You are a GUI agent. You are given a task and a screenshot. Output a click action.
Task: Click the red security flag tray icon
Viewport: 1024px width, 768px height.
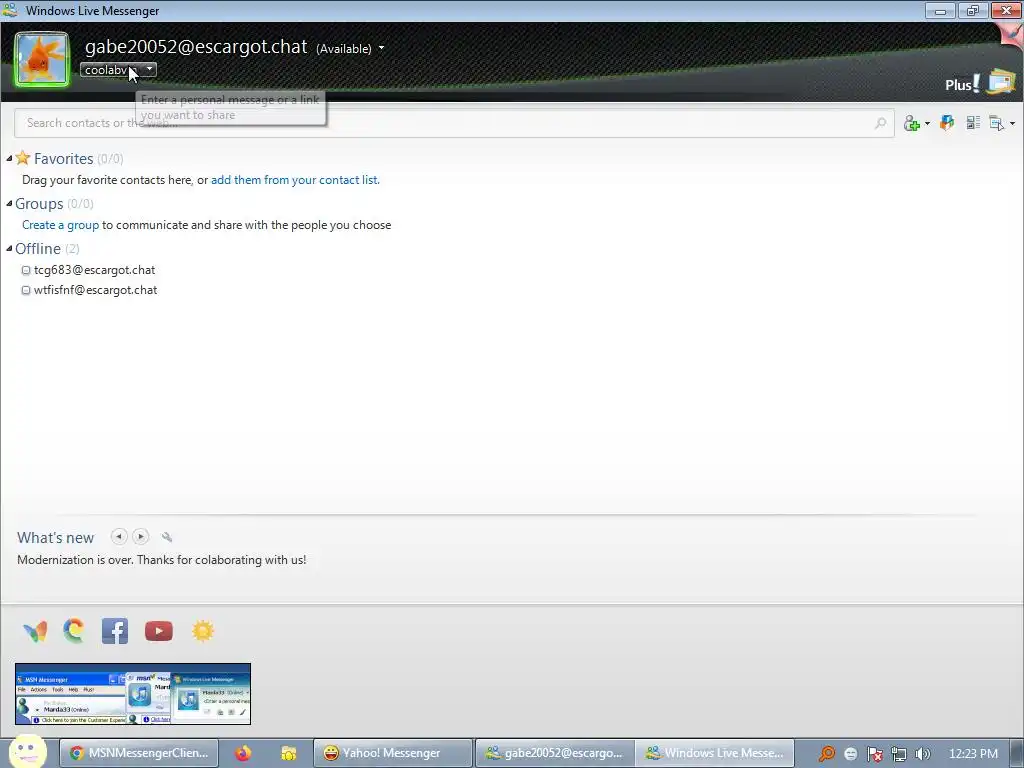(x=874, y=754)
